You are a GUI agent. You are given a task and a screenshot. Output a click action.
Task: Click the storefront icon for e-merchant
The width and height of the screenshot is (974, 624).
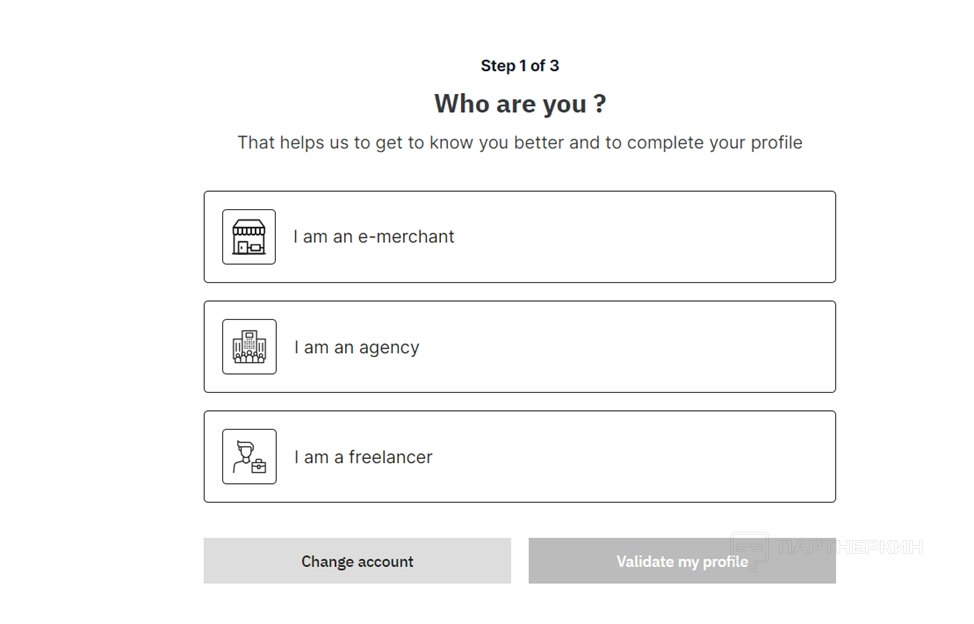click(x=249, y=237)
